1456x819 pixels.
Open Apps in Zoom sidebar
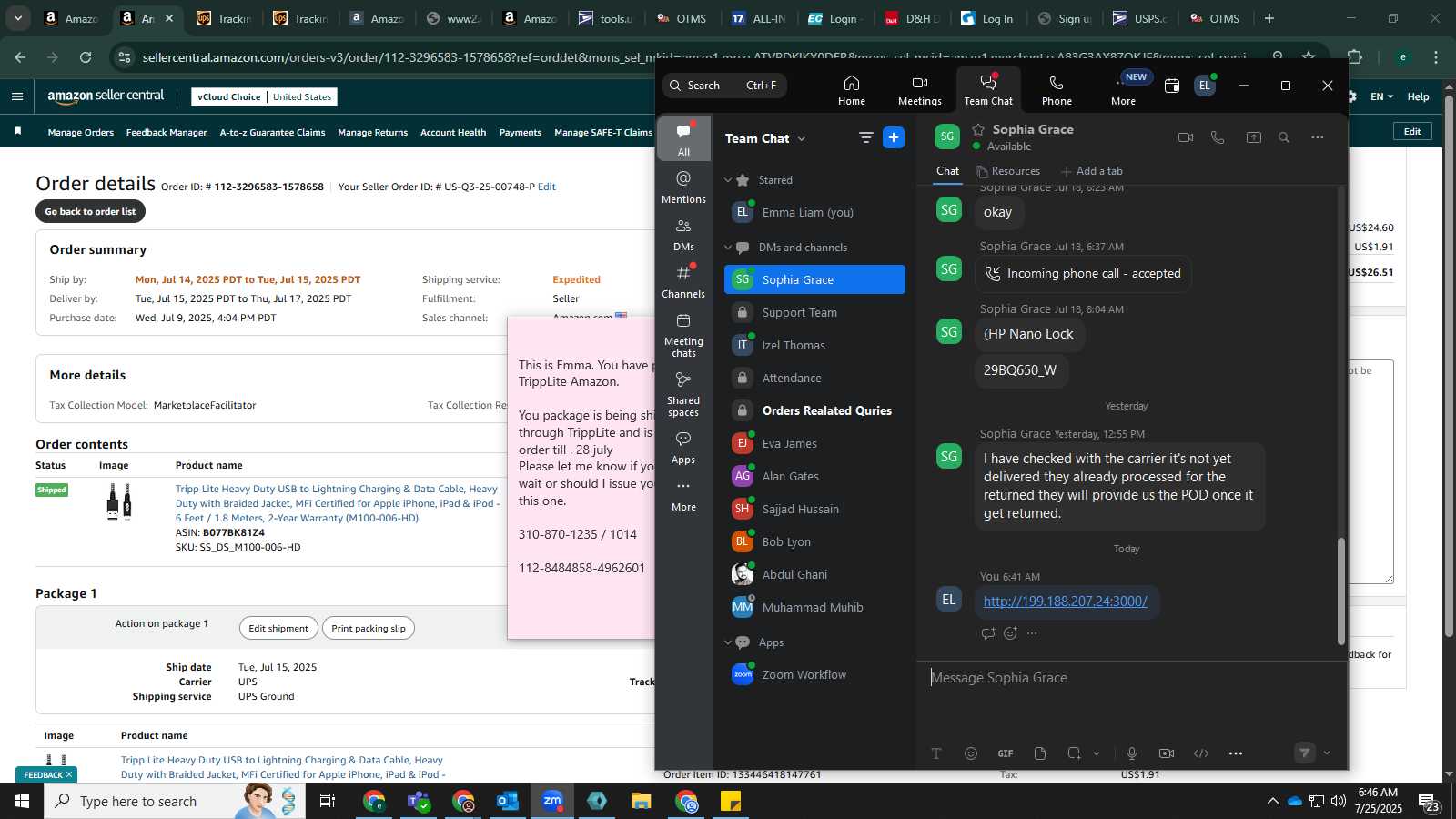click(x=683, y=448)
